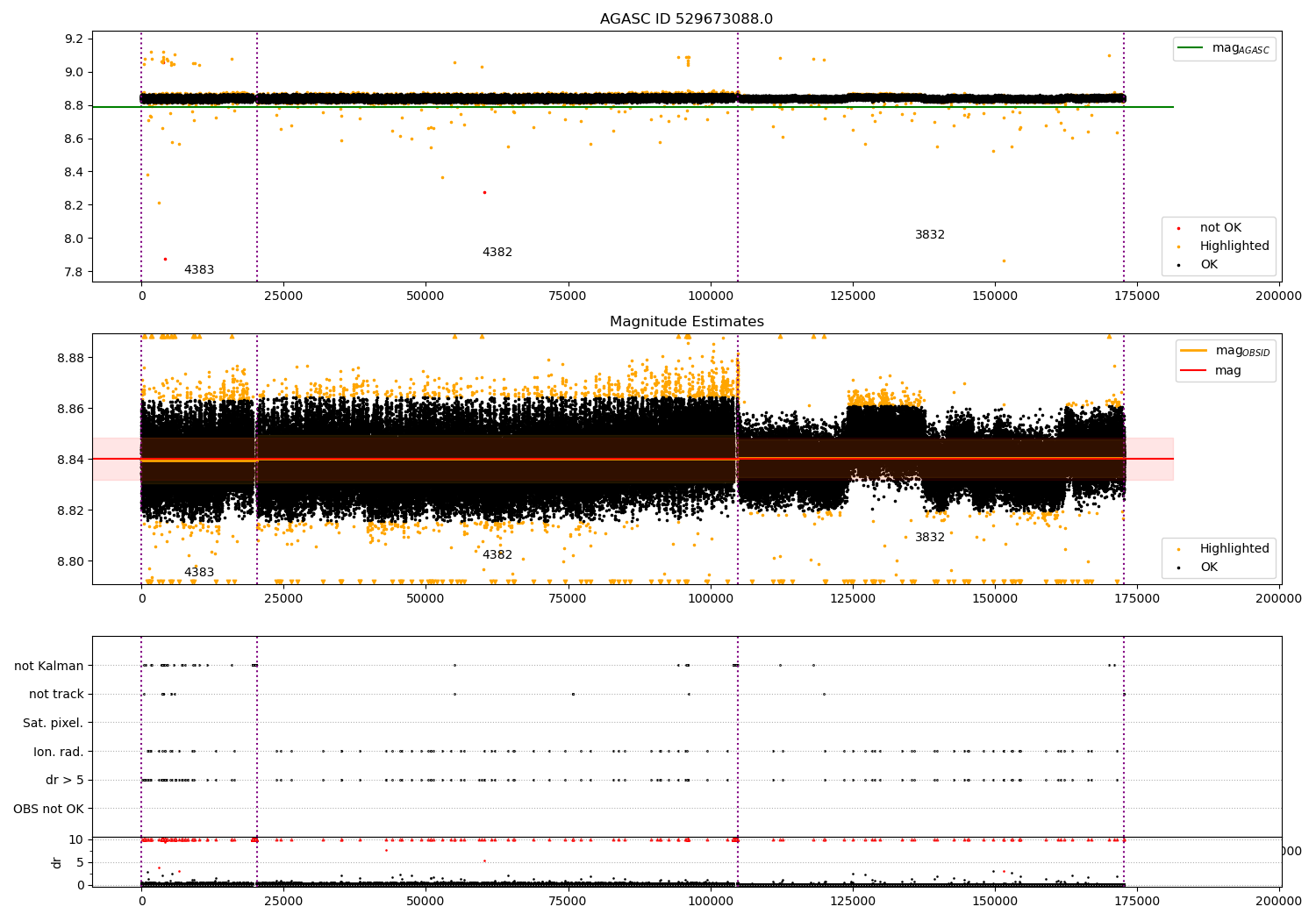
Task: Click the 'not track' row label
Action: (x=56, y=695)
